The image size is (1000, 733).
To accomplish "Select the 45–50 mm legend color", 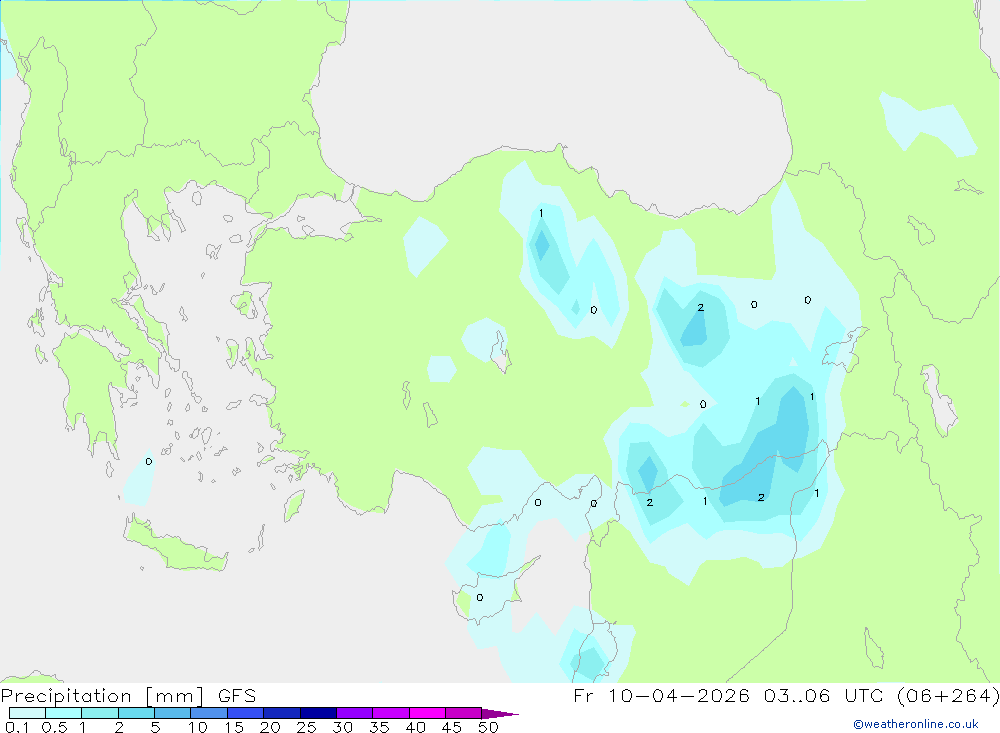I will pos(464,713).
